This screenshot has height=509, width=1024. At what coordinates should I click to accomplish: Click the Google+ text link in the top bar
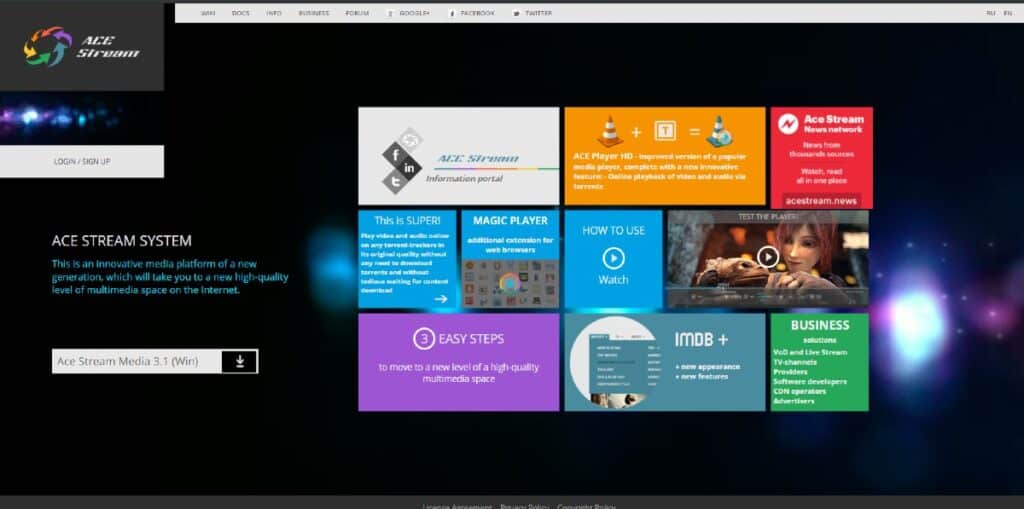point(415,13)
